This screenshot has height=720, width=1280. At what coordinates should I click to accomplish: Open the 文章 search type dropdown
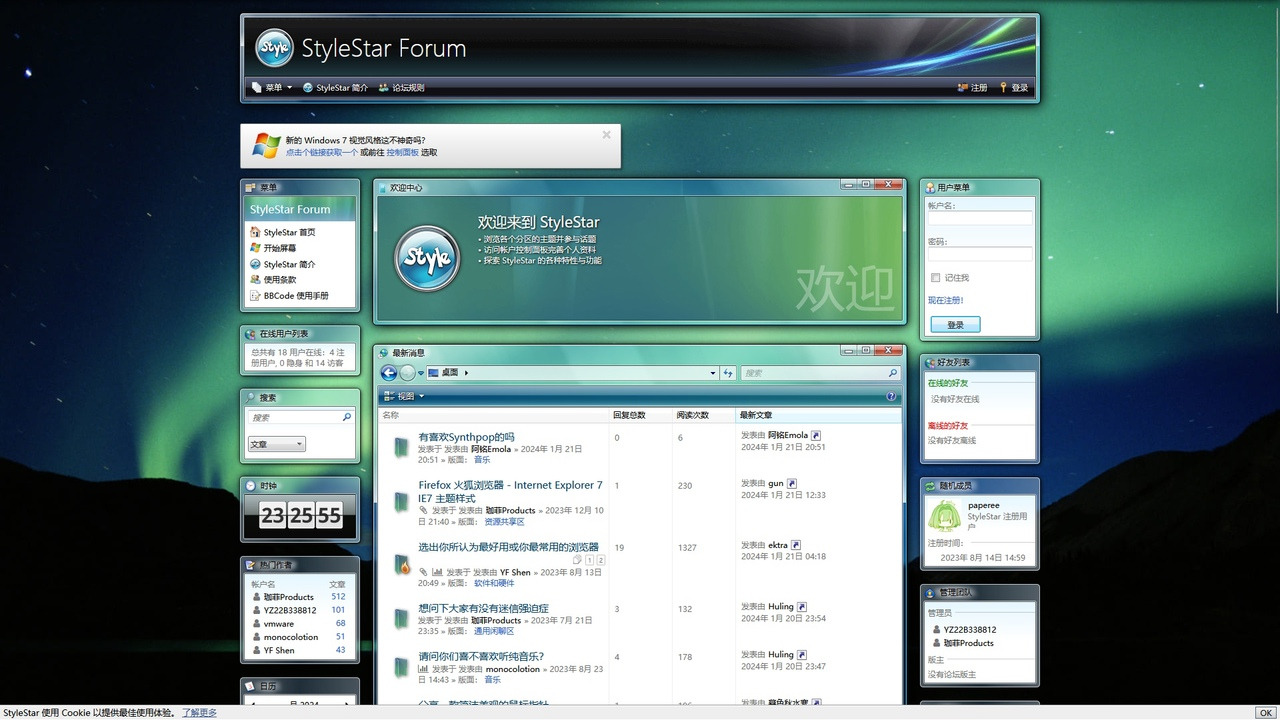(x=277, y=444)
